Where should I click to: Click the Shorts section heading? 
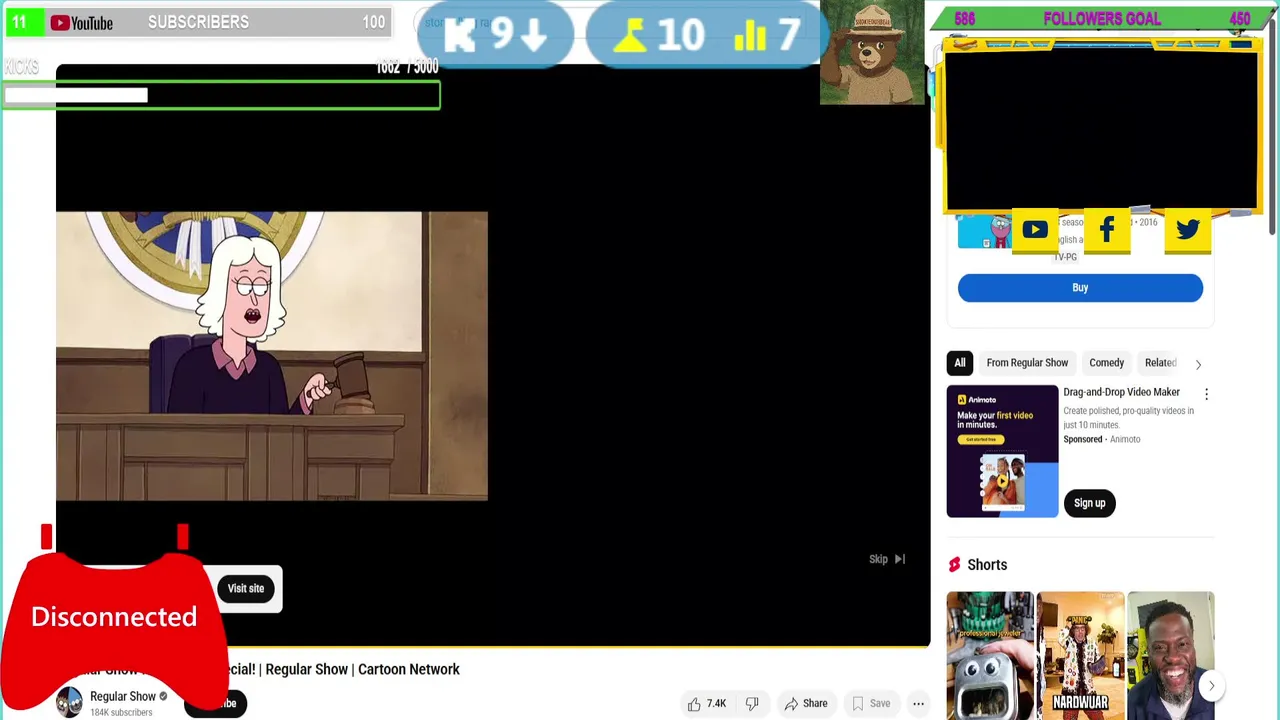coord(987,565)
